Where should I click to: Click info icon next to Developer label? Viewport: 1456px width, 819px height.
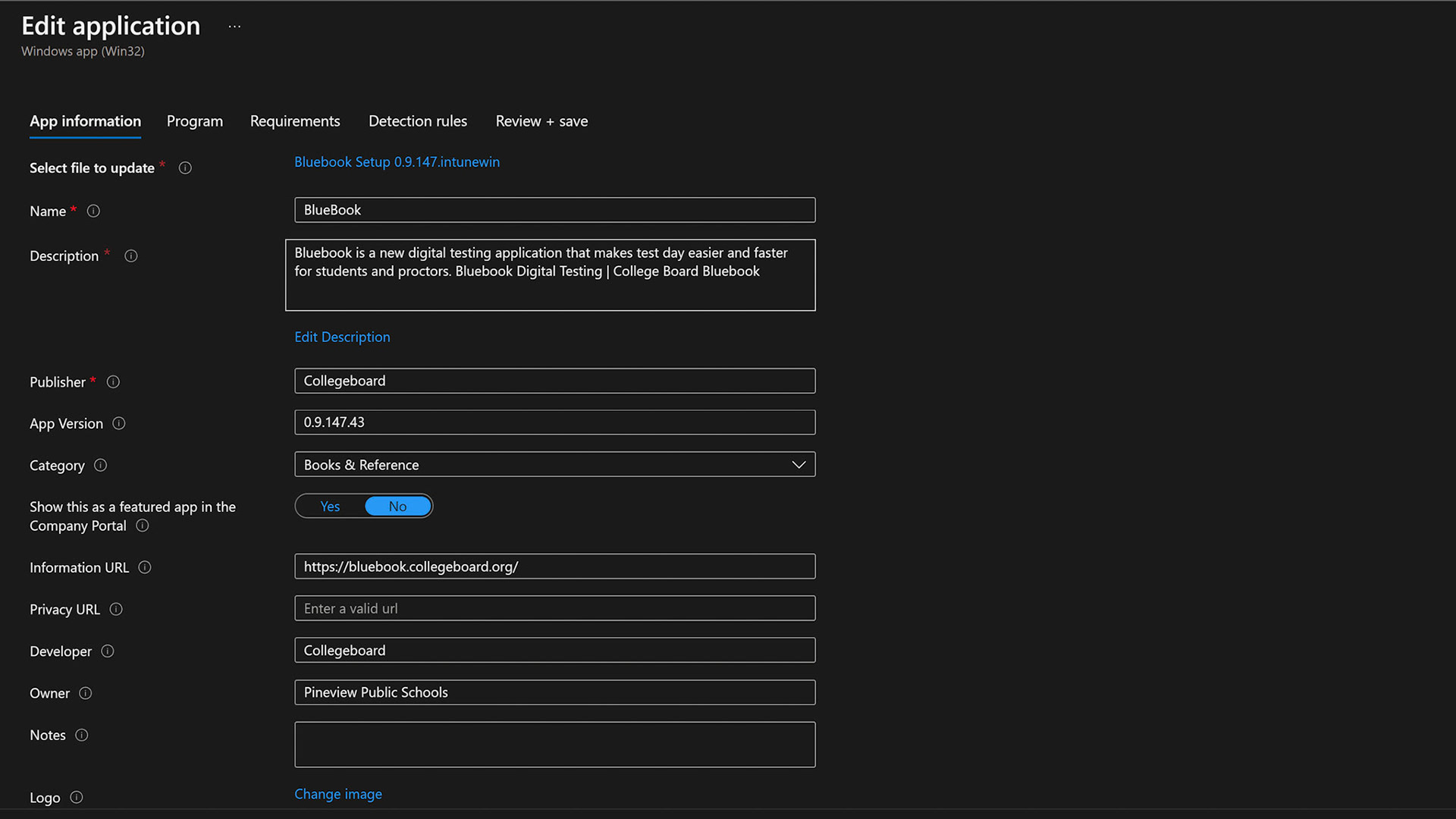tap(108, 651)
